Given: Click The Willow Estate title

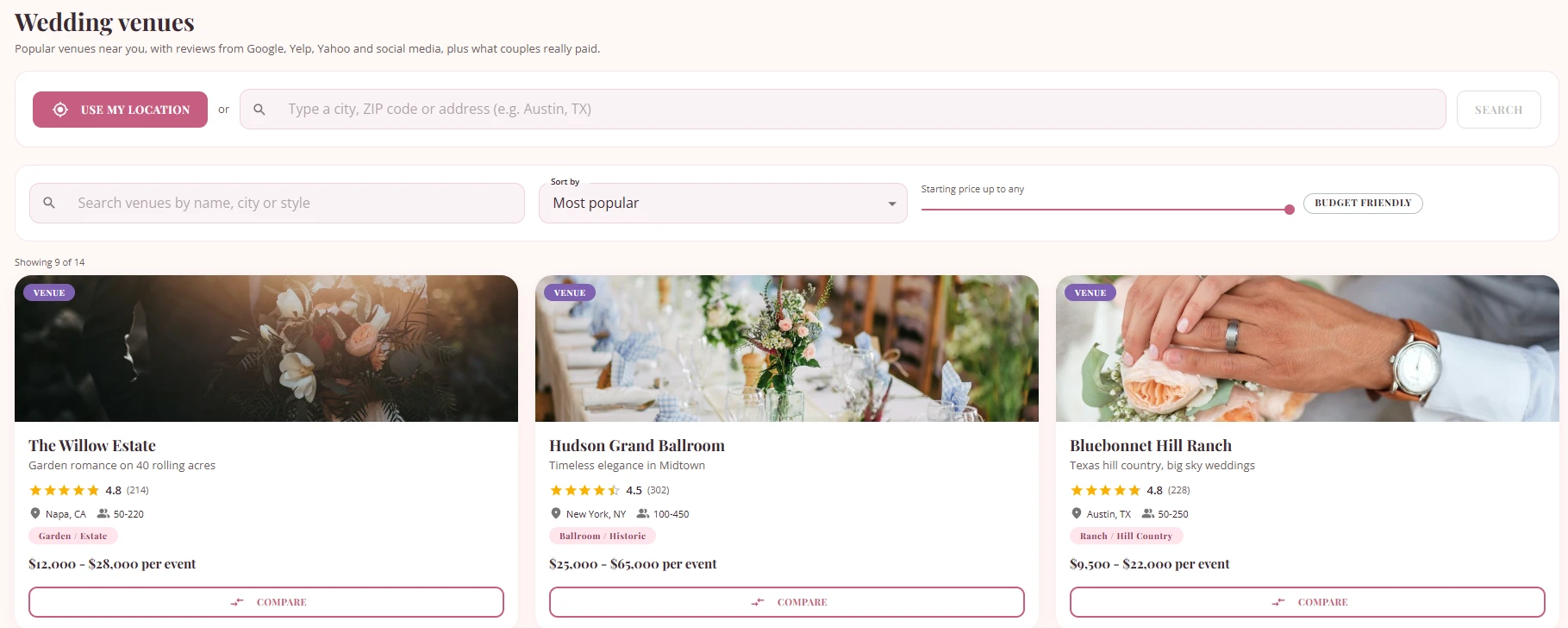Looking at the screenshot, I should click(x=92, y=445).
